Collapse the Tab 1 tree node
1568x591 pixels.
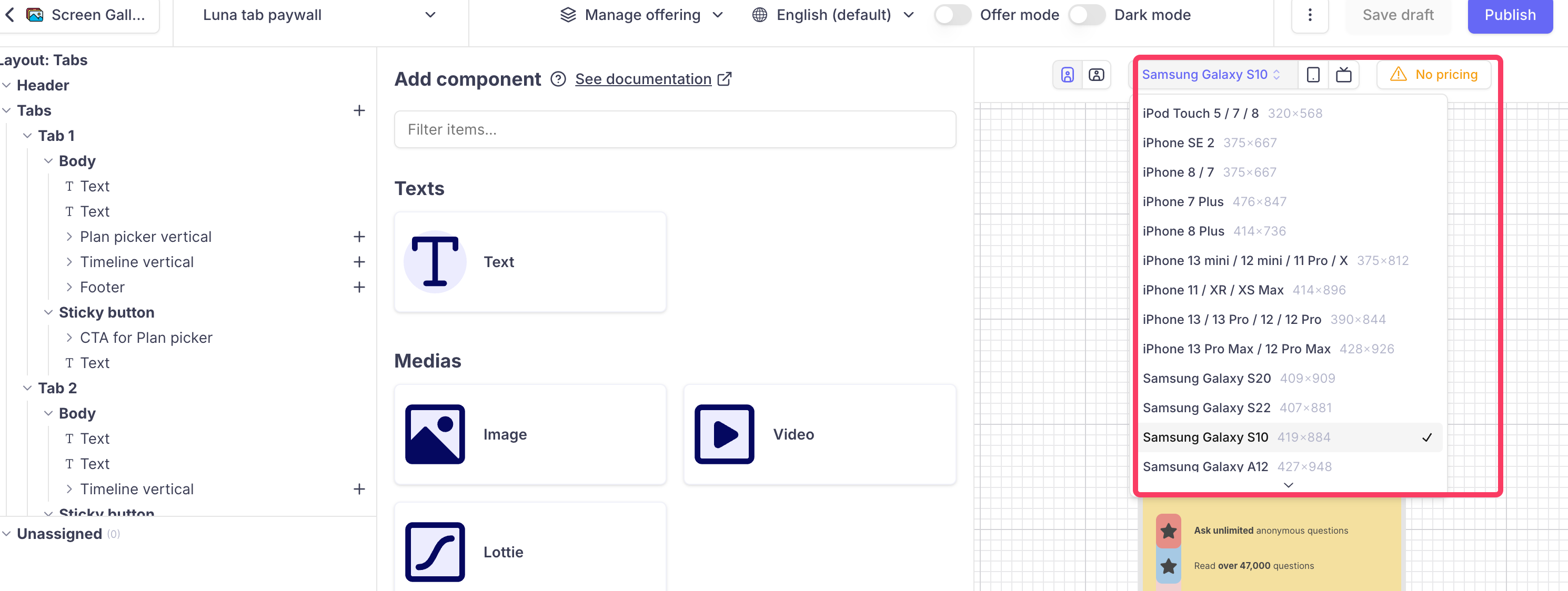click(27, 136)
